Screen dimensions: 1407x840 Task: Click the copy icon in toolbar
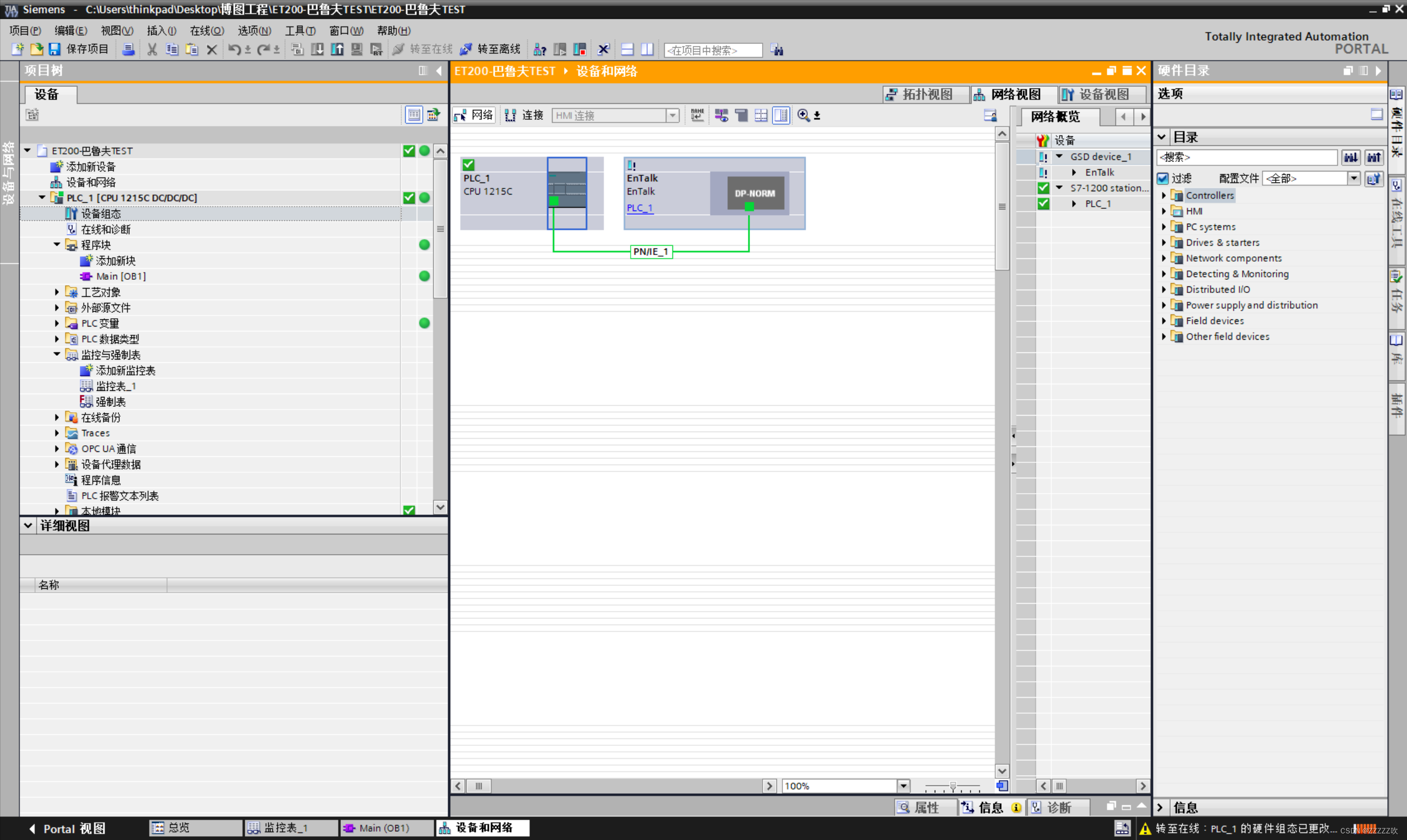click(172, 49)
